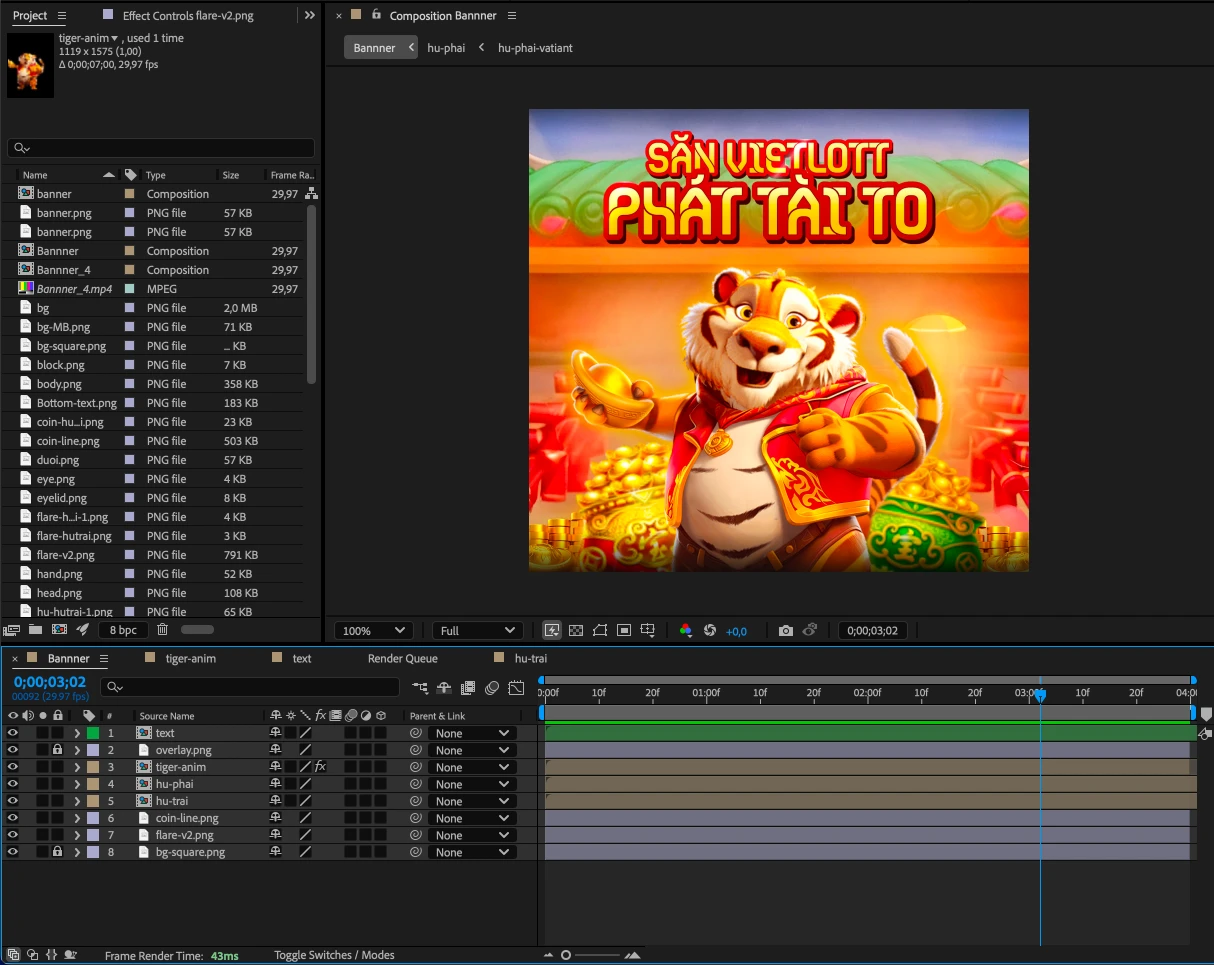Open the Full resolution dropdown
Image resolution: width=1214 pixels, height=965 pixels.
click(x=478, y=630)
